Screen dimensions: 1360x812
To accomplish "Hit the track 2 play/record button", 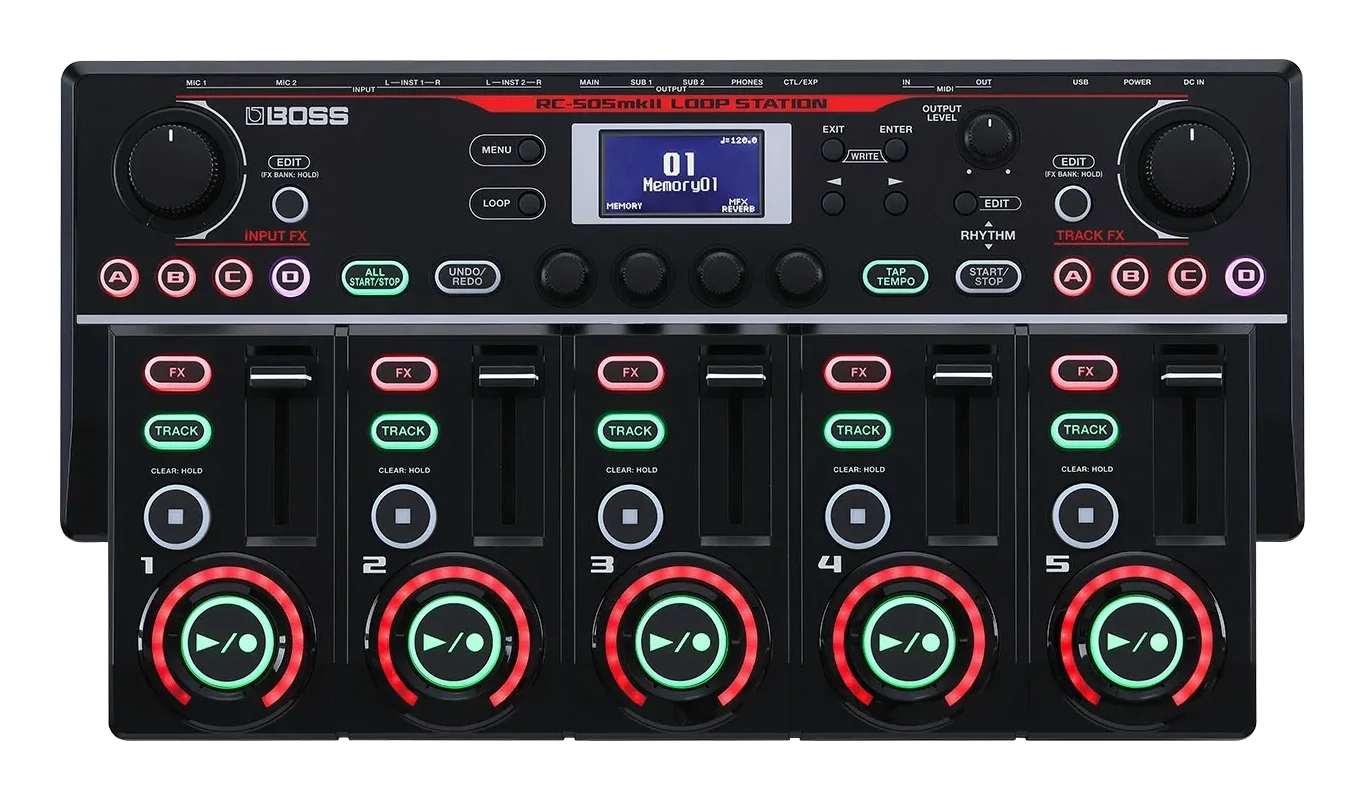I will [x=452, y=642].
